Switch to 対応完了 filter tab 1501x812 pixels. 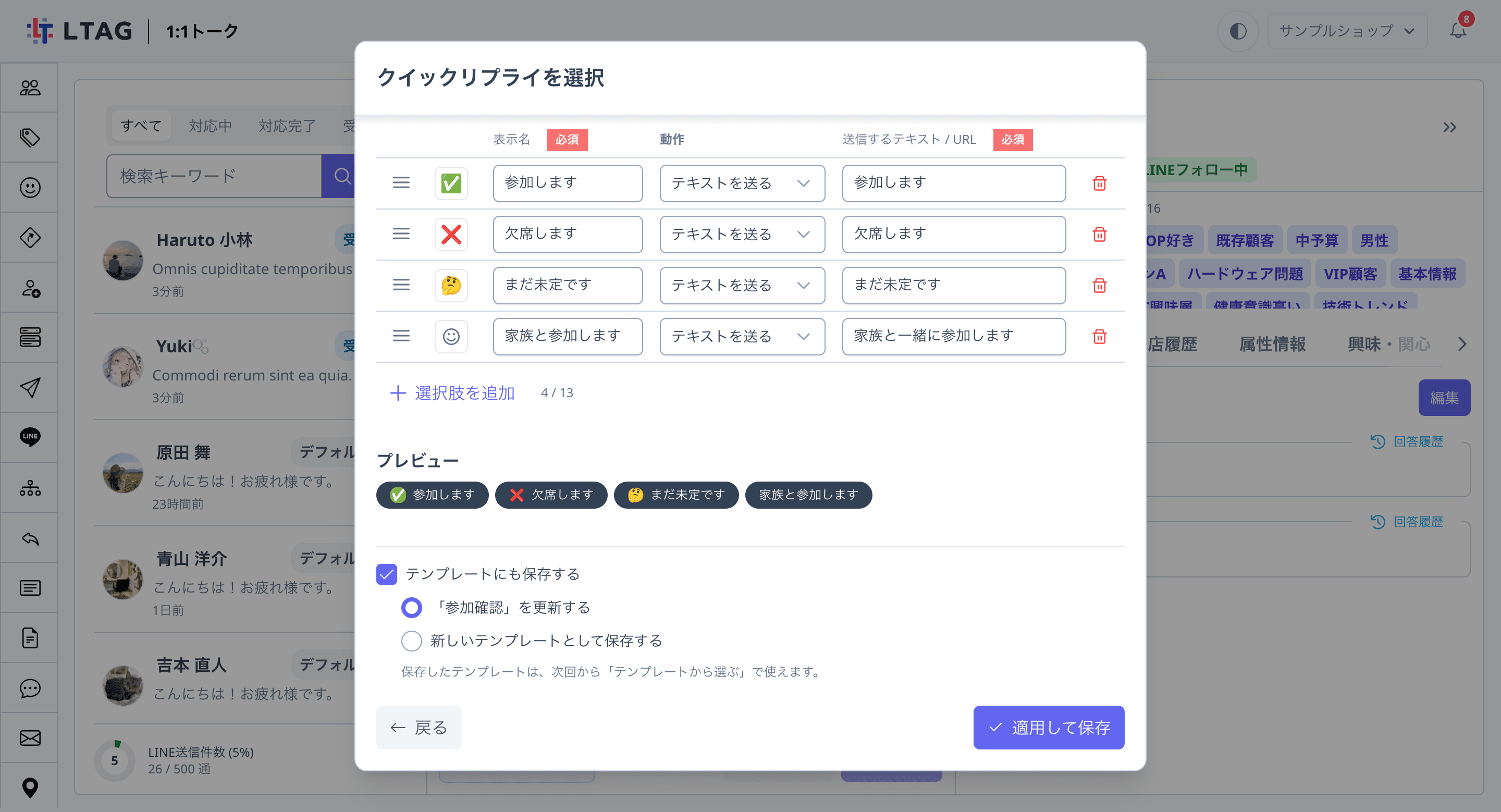(287, 125)
